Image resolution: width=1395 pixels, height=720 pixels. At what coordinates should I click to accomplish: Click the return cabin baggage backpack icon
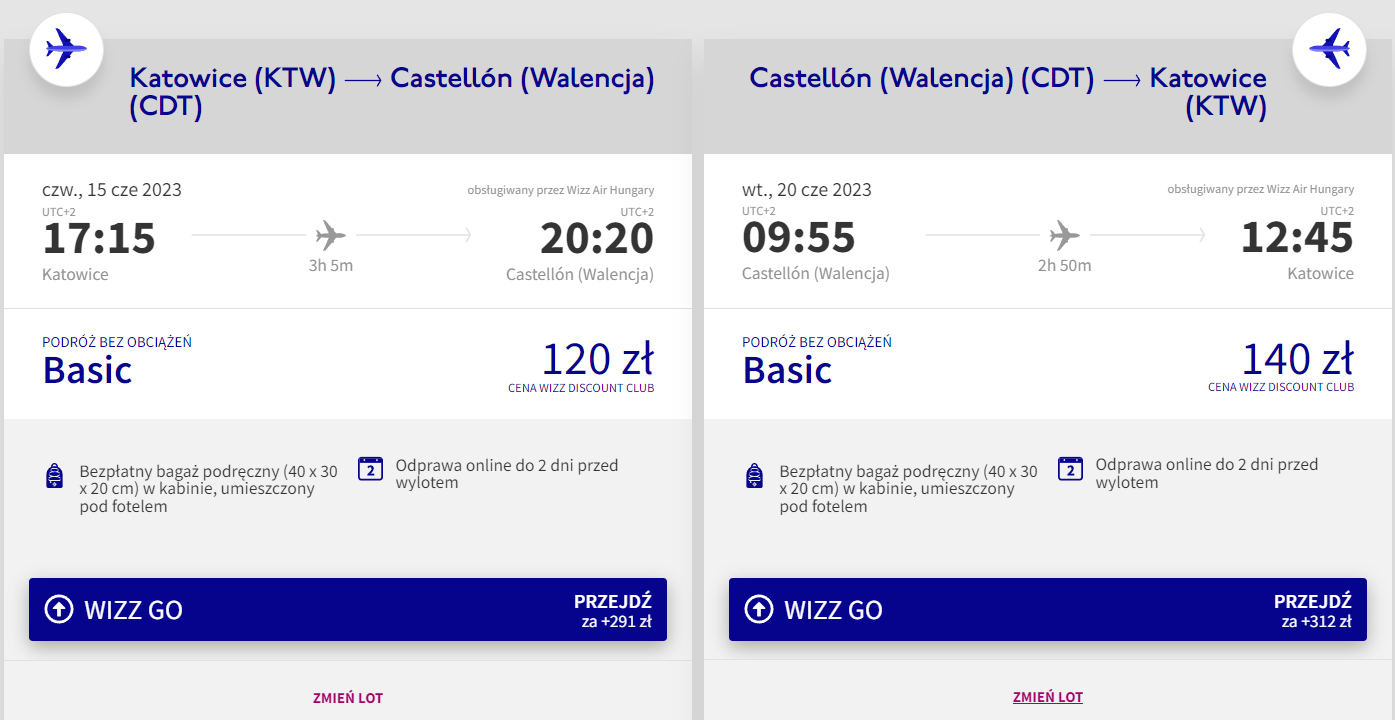(x=755, y=476)
